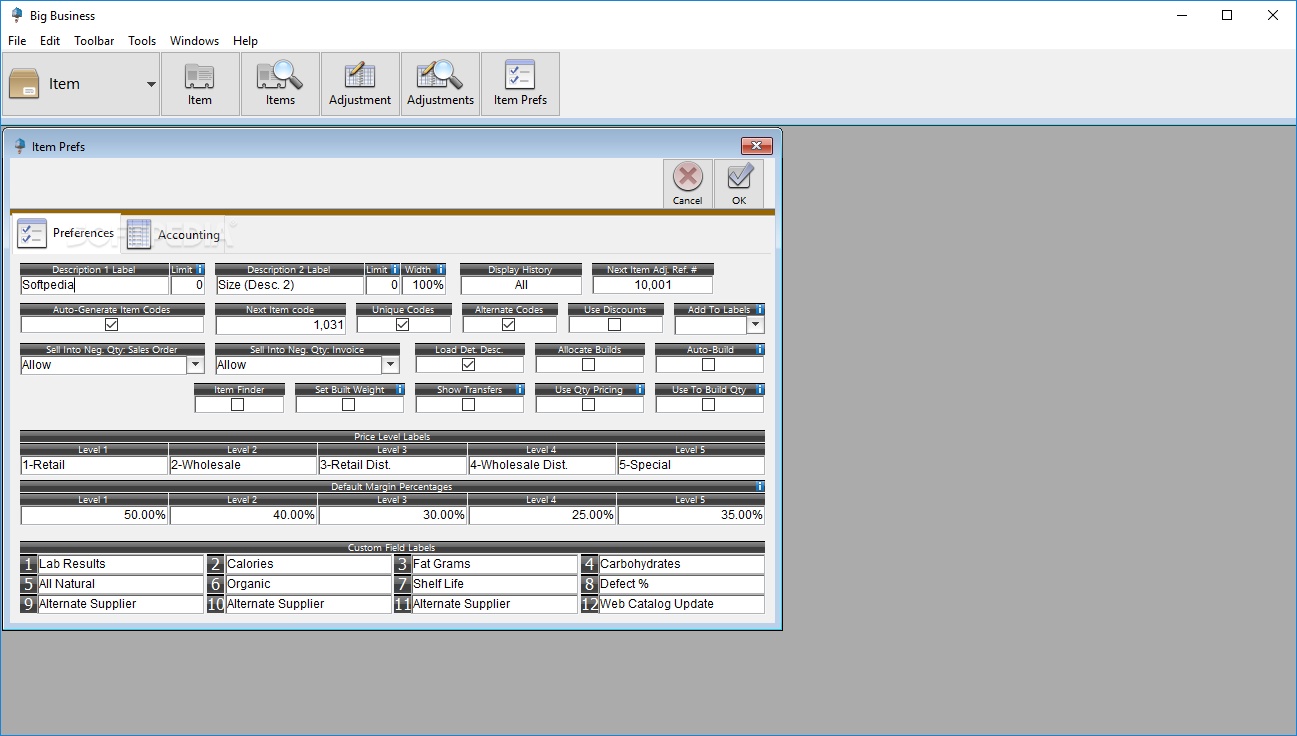
Task: Click Description 1 Label field with Softpedia
Action: pos(94,285)
